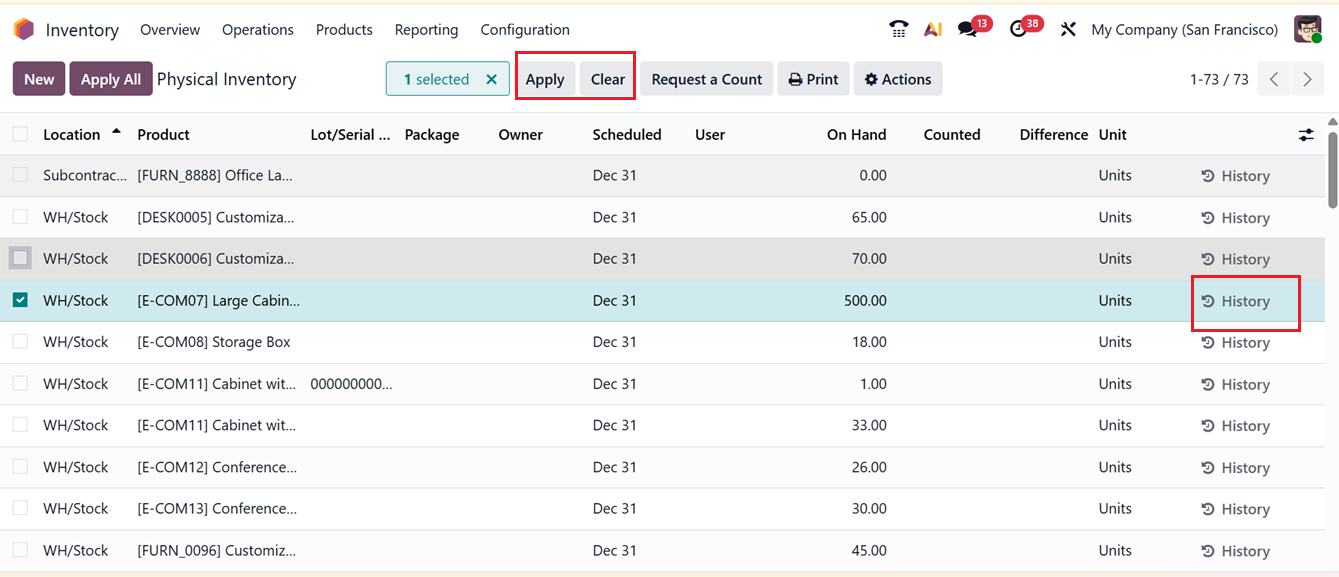This screenshot has height=577, width=1339.
Task: Open the user avatar profile menu
Action: 1308,29
